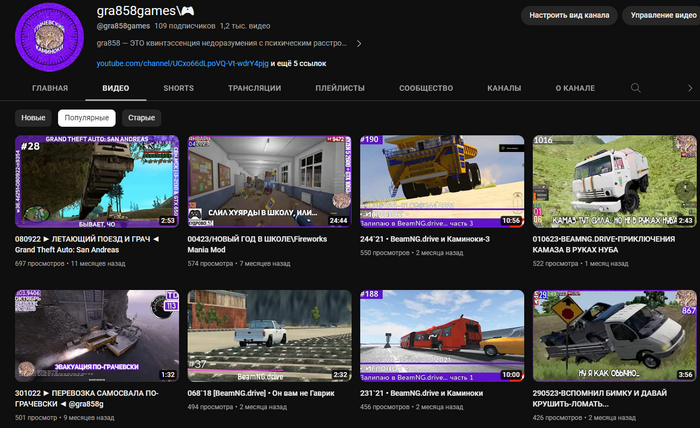Open video title '244'21 • BeamNG.drive и Каминоки-3'
The height and width of the screenshot is (428, 700).
click(x=436, y=240)
